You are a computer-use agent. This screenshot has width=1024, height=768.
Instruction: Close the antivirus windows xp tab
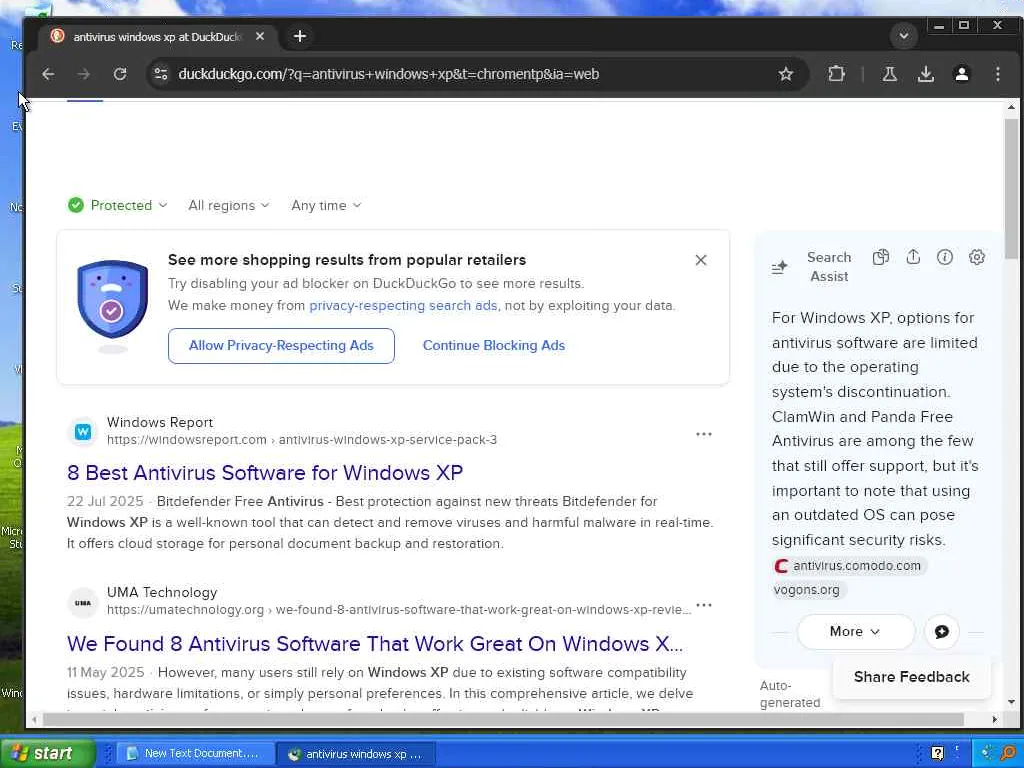[260, 37]
